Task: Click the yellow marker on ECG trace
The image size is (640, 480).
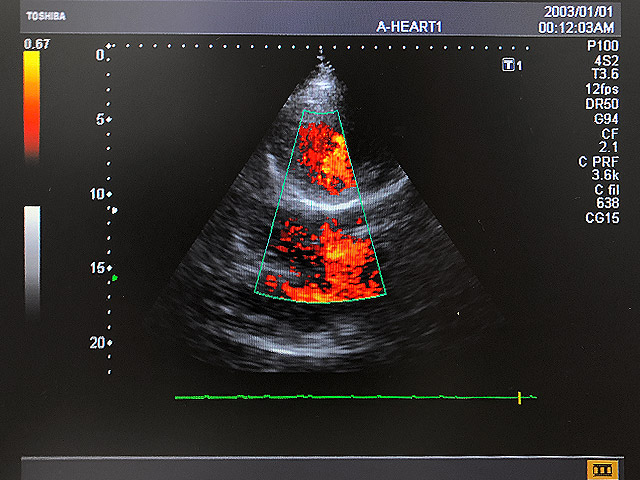Action: (520, 398)
